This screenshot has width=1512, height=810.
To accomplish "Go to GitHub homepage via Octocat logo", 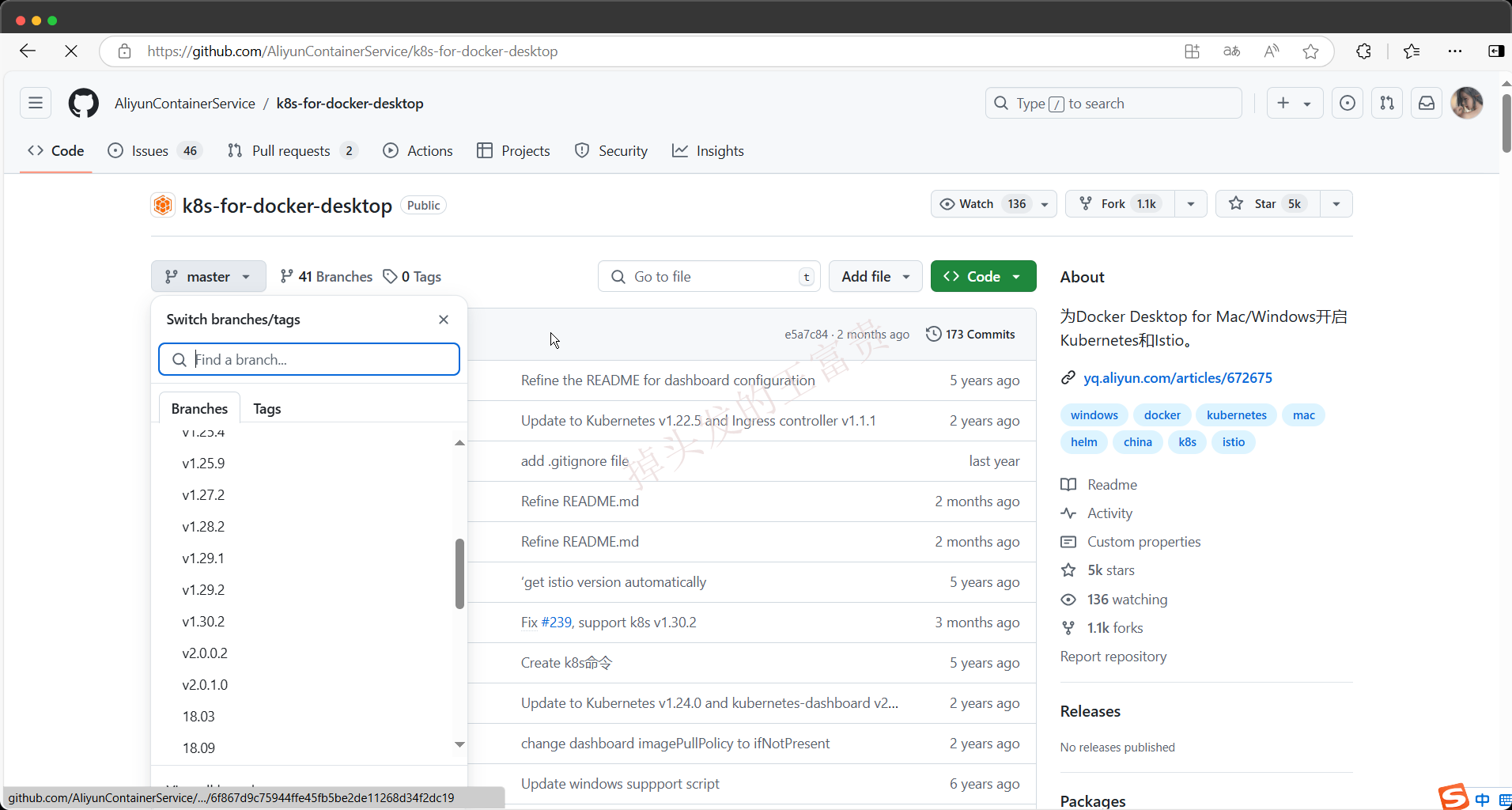I will [x=84, y=103].
